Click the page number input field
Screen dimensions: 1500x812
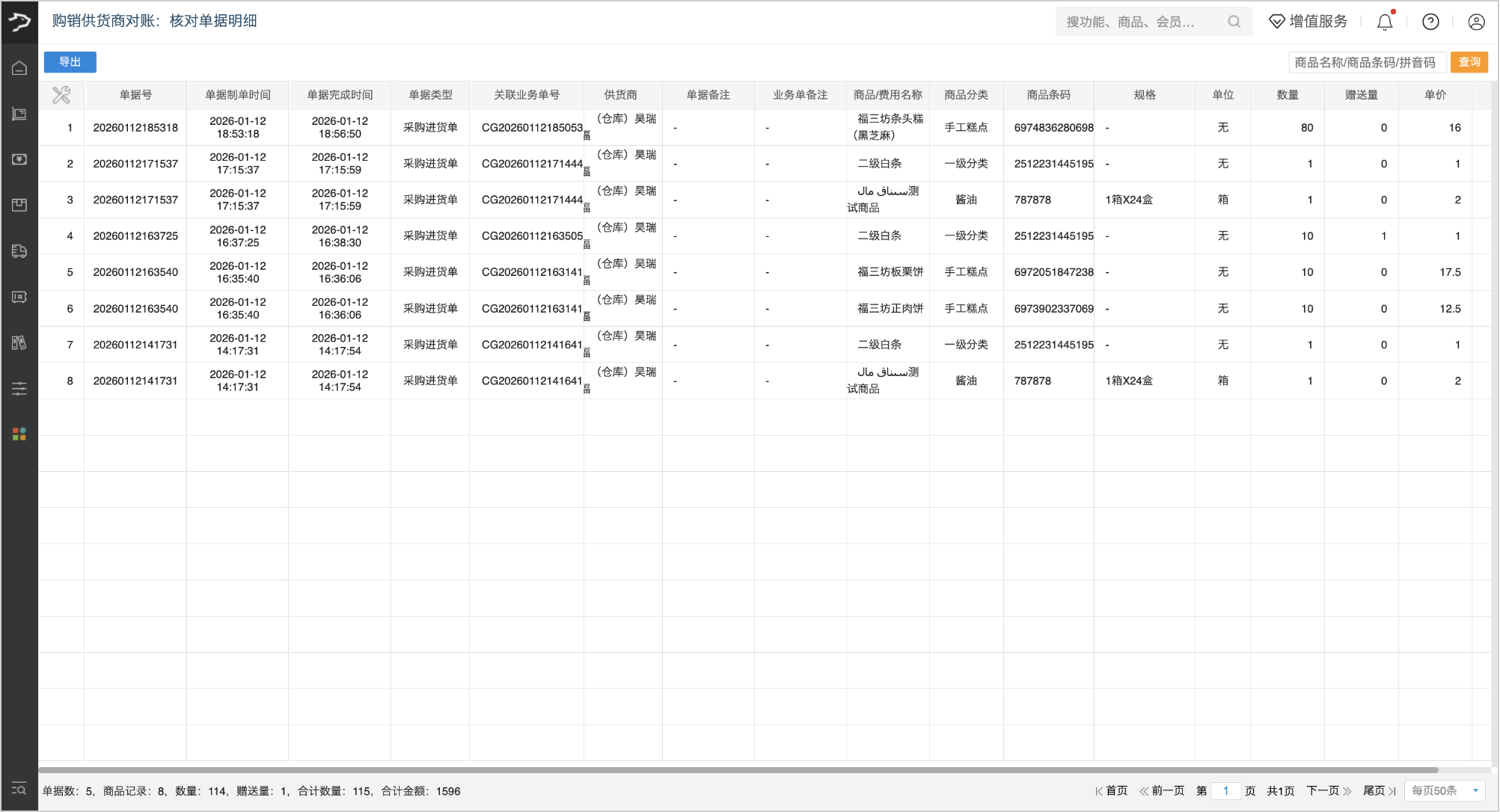point(1225,790)
